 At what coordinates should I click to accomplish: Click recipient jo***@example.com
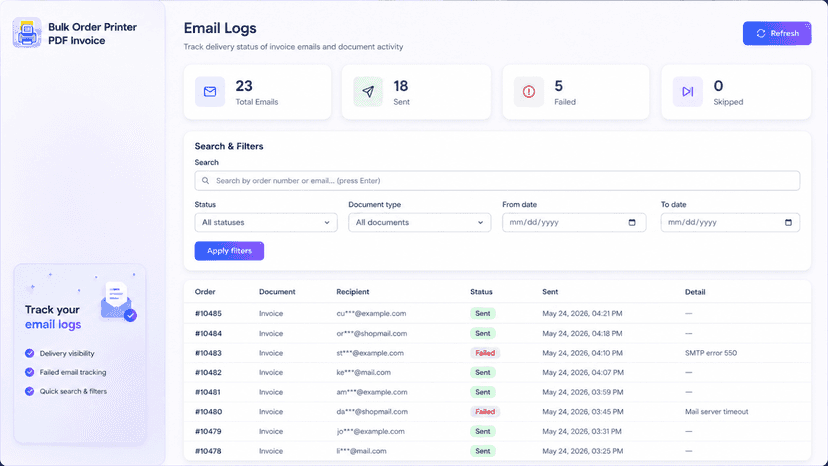click(x=370, y=431)
